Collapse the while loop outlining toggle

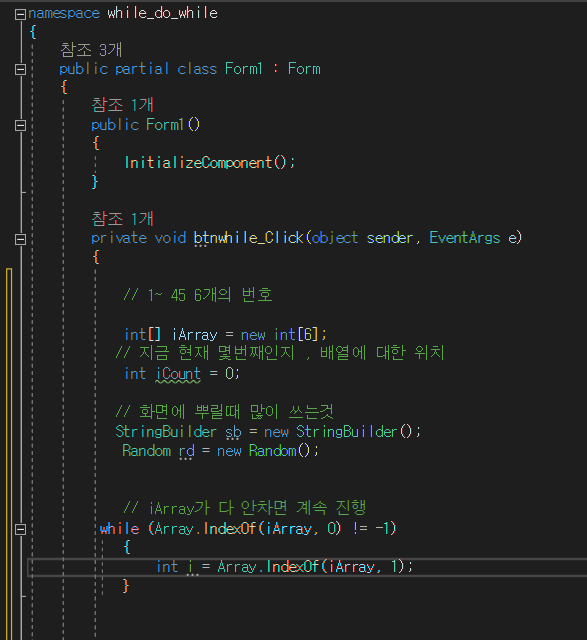20,529
